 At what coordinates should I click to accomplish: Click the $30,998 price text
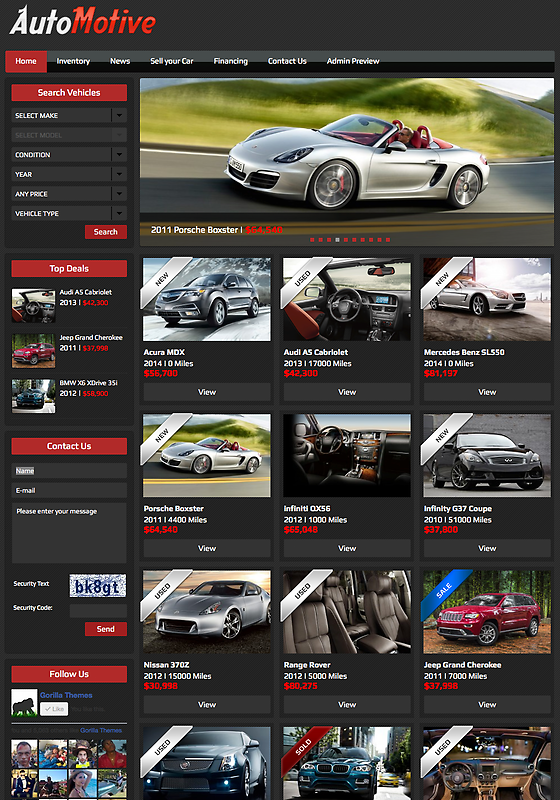161,686
